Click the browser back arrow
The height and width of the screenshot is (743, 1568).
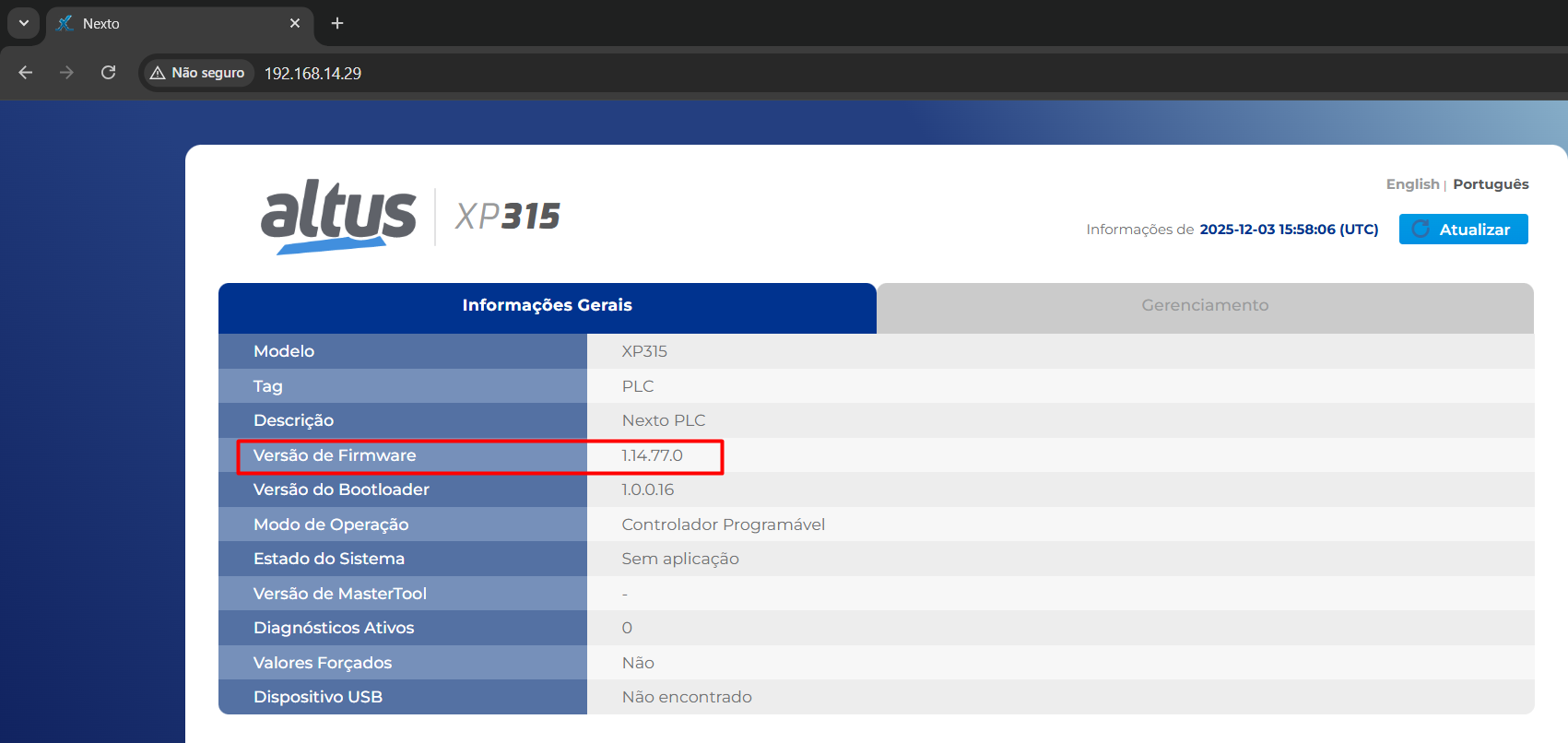[26, 73]
